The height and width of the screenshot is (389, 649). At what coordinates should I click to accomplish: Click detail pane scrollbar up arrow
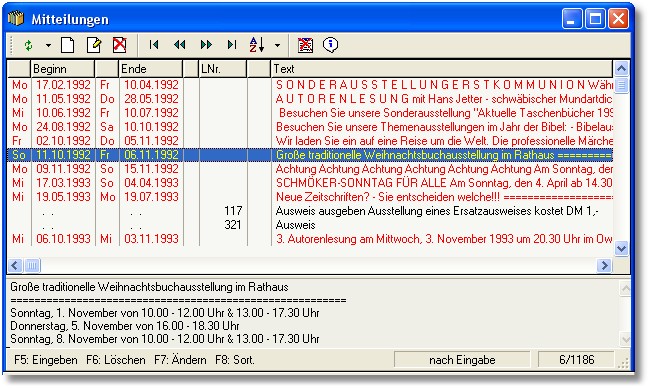[x=625, y=288]
